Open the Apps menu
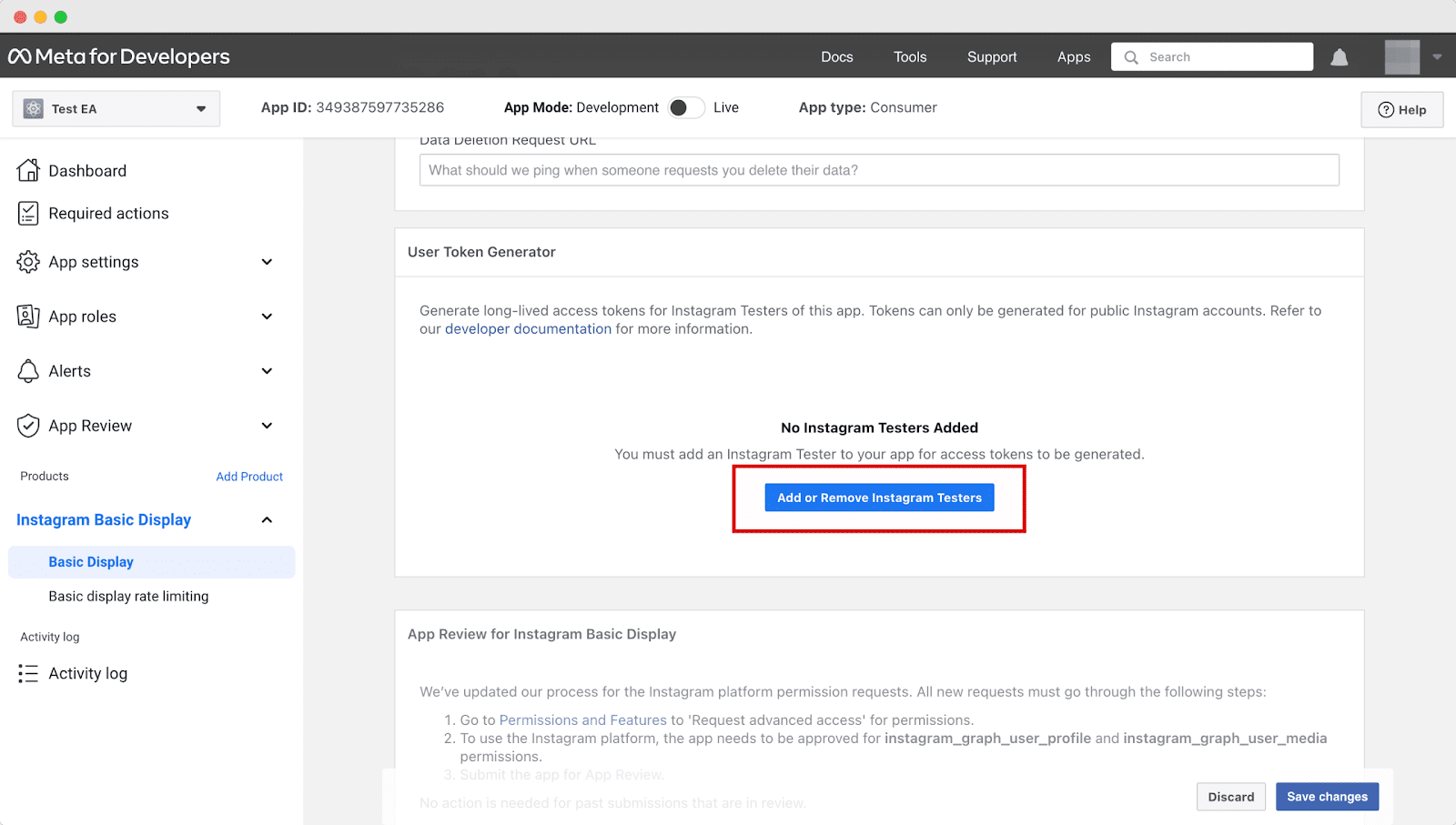1456x825 pixels. [x=1074, y=56]
